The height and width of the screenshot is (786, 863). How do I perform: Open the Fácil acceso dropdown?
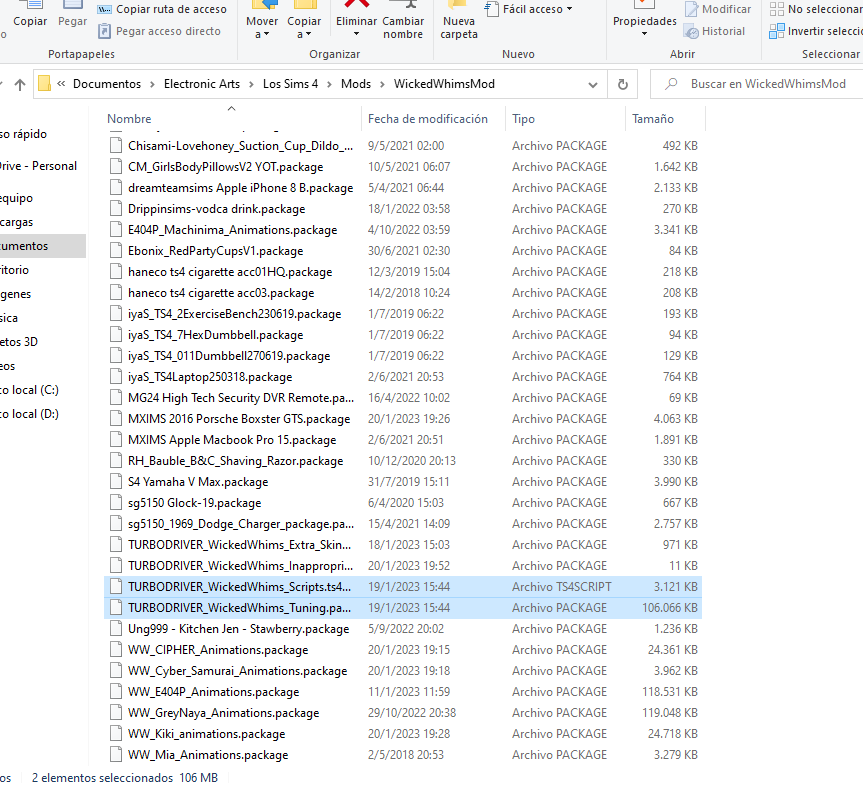coord(529,9)
